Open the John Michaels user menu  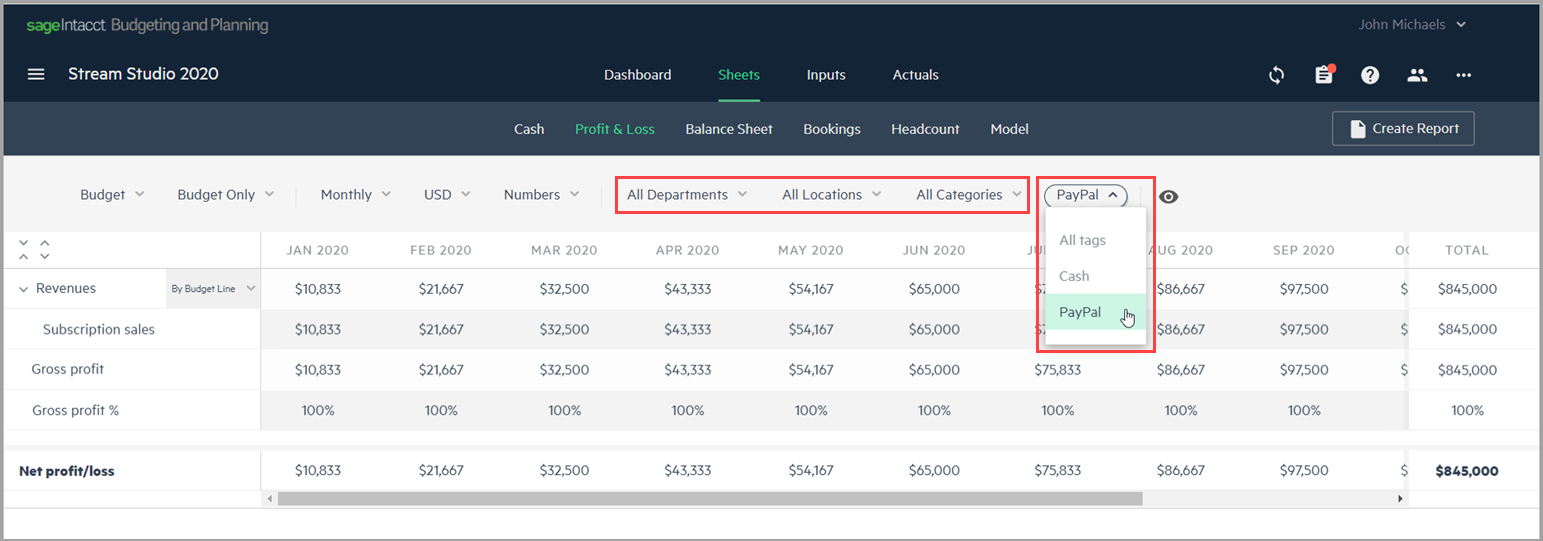pos(1412,24)
